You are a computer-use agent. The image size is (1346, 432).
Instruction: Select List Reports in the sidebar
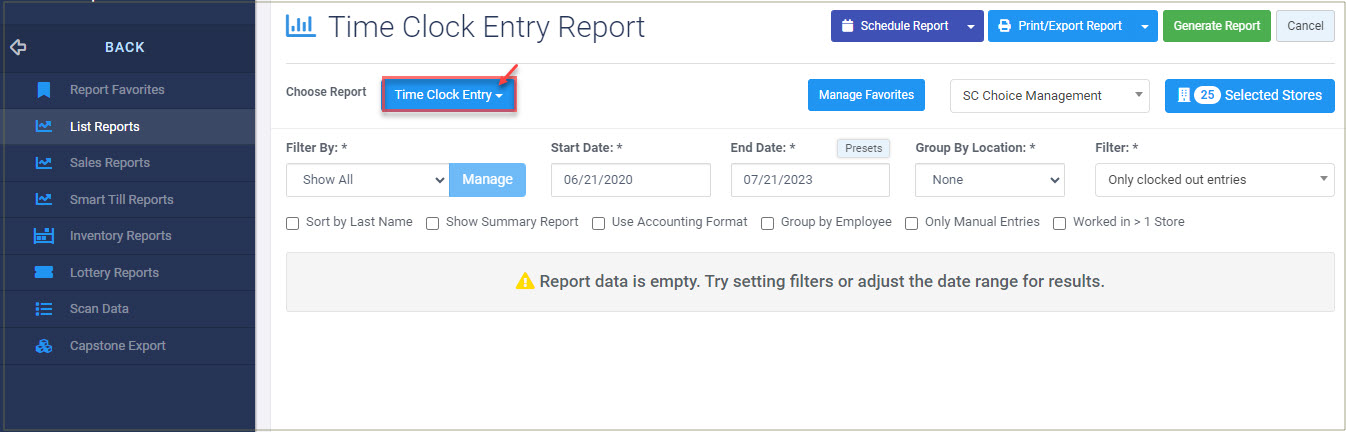[104, 127]
